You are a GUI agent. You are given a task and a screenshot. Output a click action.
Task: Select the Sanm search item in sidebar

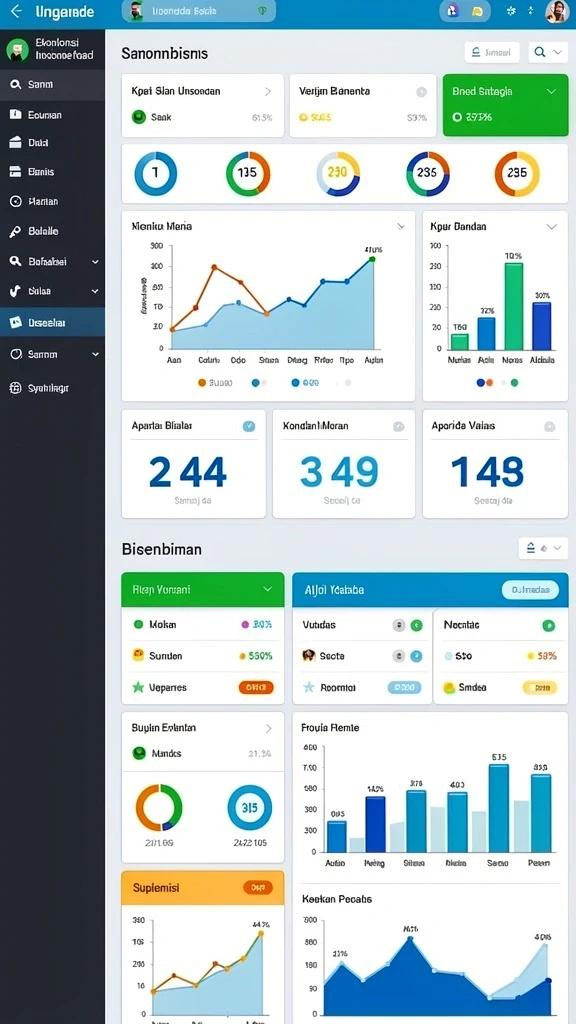tap(52, 84)
